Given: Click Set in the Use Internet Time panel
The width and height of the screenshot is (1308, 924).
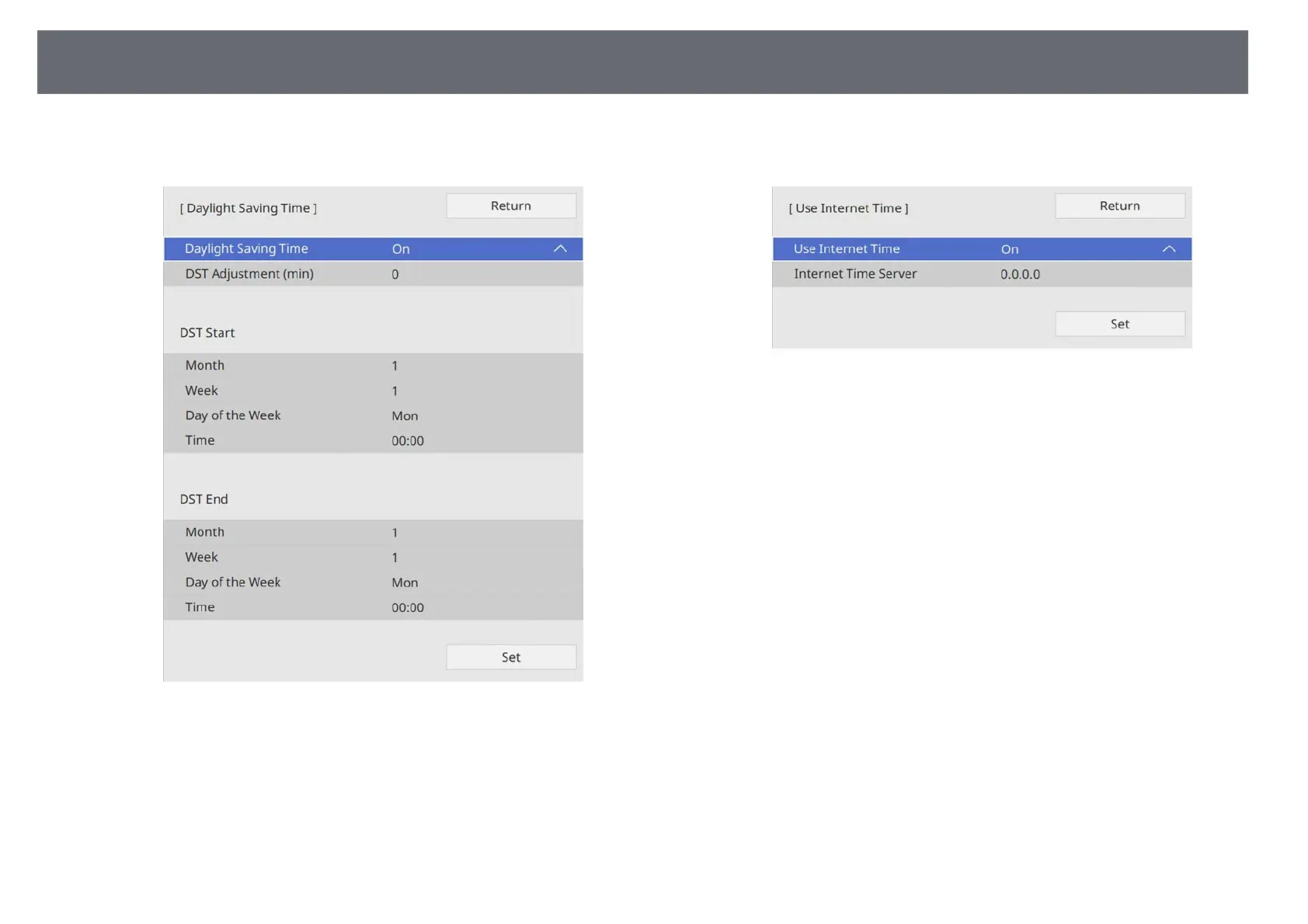Looking at the screenshot, I should point(1120,324).
